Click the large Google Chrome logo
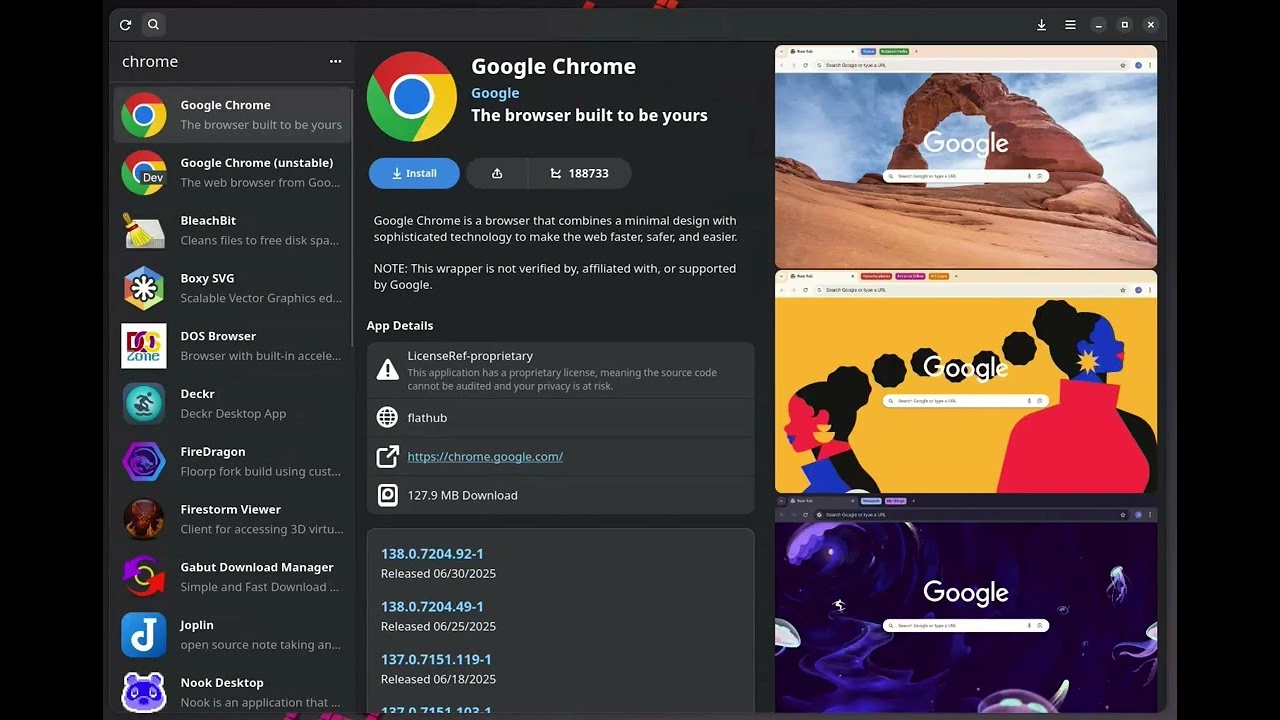Viewport: 1280px width, 720px height. pyautogui.click(x=412, y=96)
